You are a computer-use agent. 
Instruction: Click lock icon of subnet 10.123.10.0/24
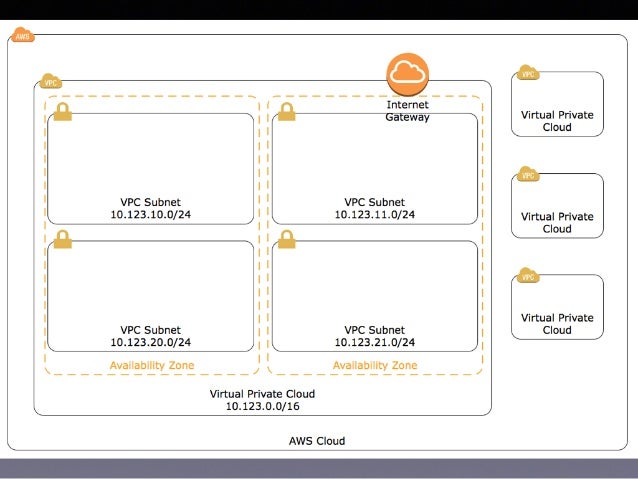point(63,112)
